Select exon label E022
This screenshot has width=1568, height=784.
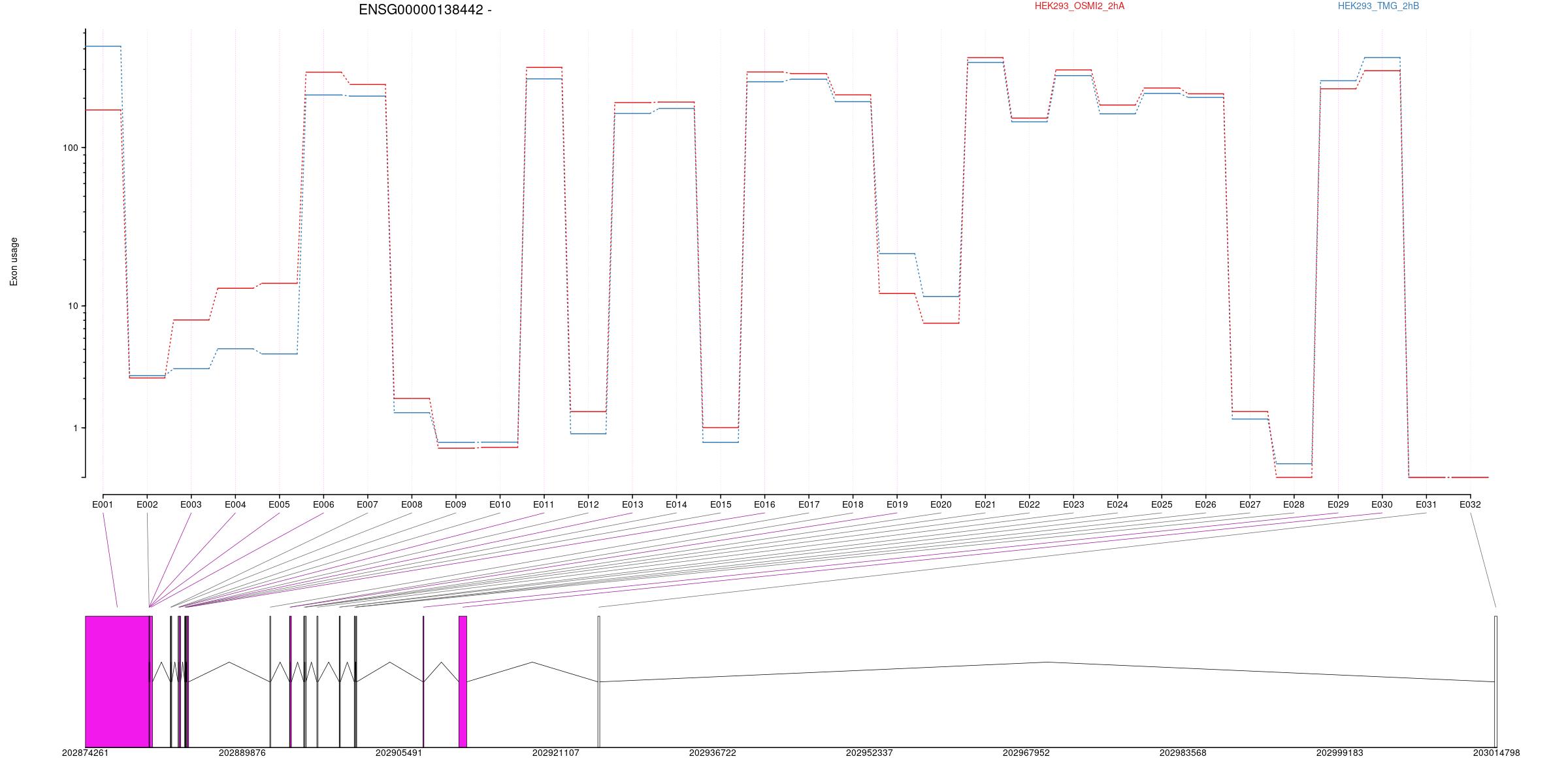click(x=1029, y=504)
